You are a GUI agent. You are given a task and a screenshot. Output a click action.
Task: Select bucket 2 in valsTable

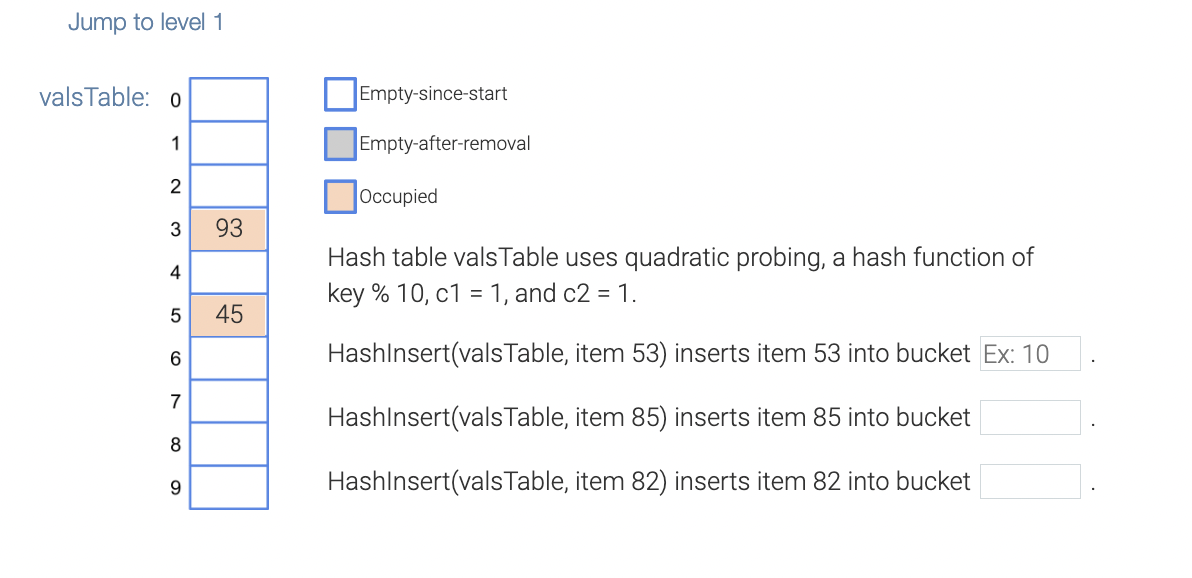point(228,185)
